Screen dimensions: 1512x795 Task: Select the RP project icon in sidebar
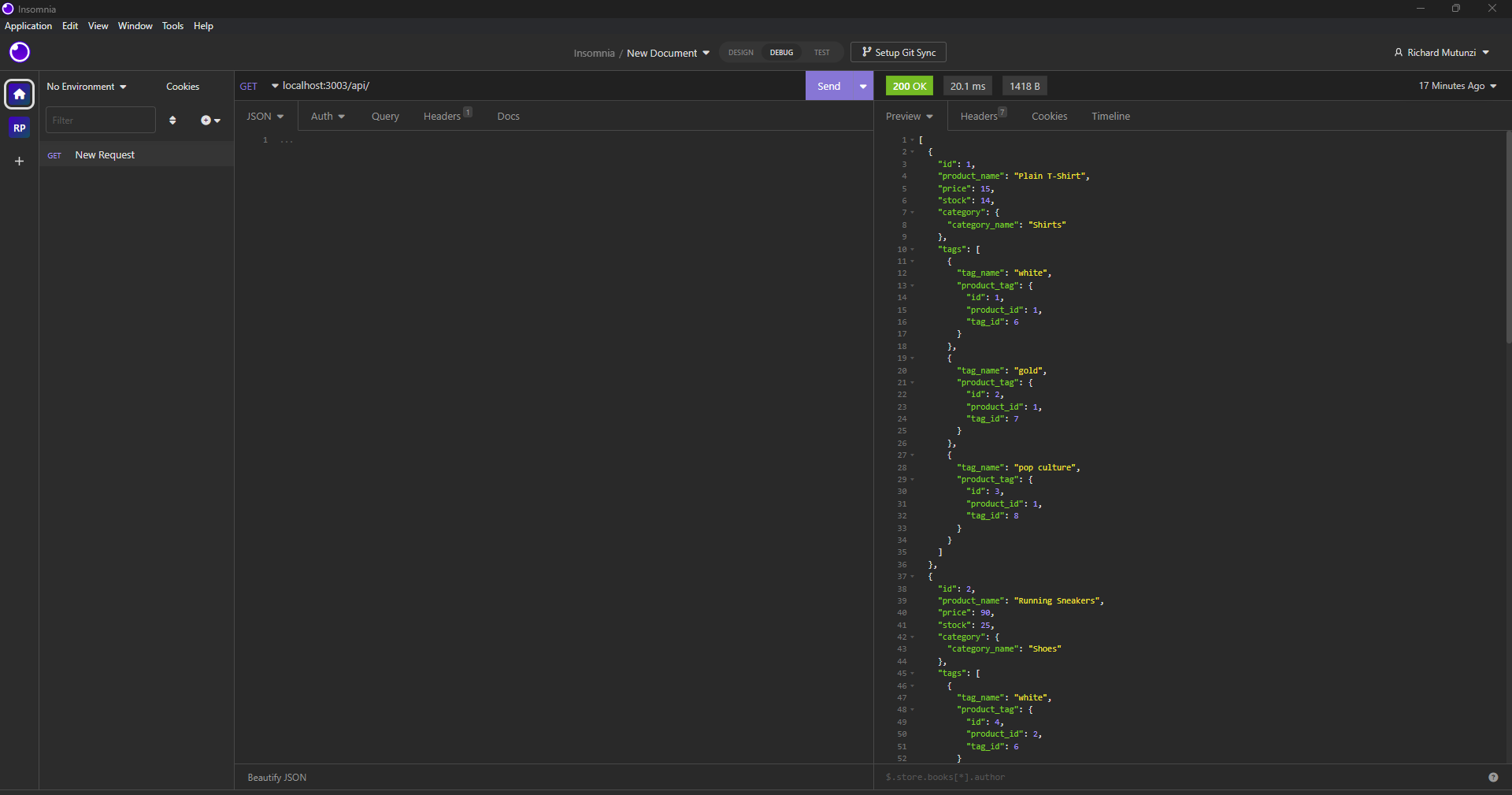pyautogui.click(x=19, y=127)
